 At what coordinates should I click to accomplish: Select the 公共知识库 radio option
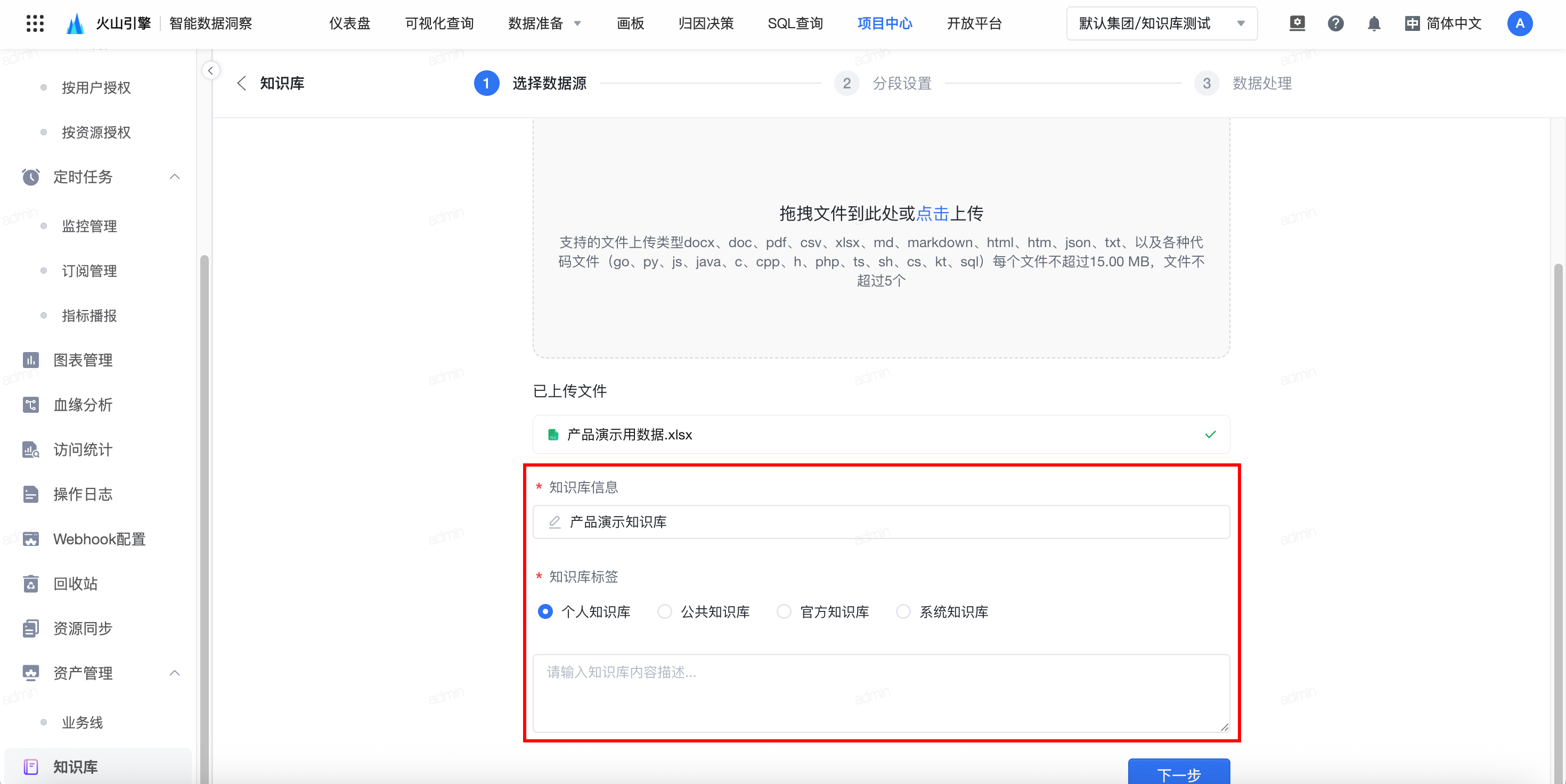(664, 611)
